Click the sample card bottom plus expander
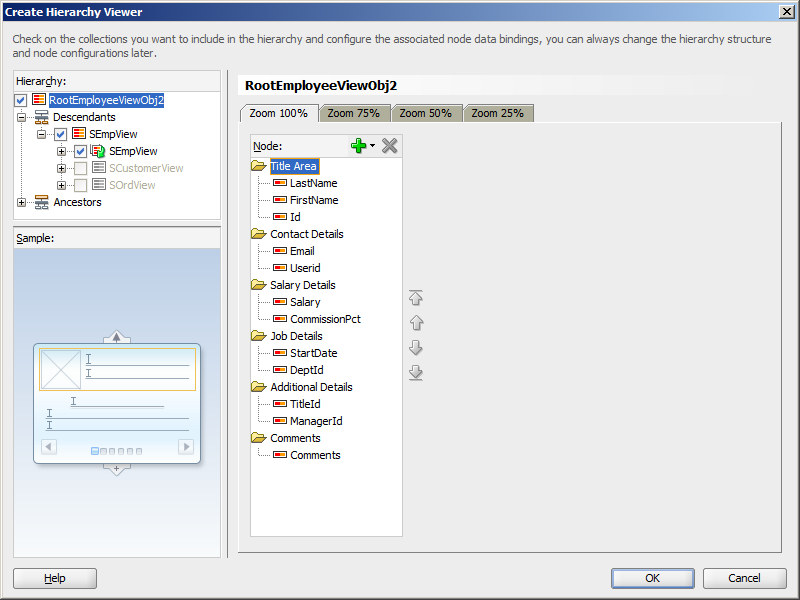800x600 pixels. pos(116,469)
